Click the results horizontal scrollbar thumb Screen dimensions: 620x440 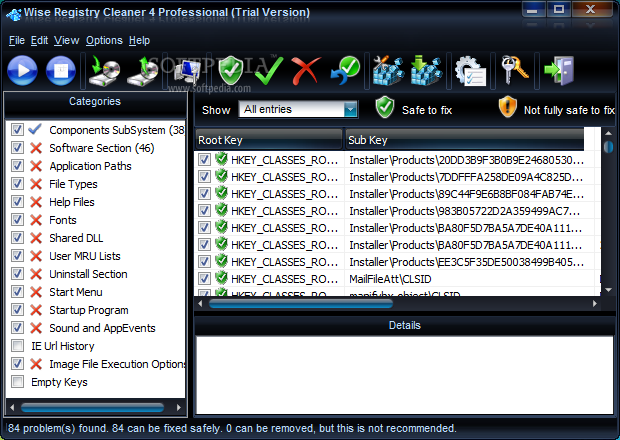301,304
